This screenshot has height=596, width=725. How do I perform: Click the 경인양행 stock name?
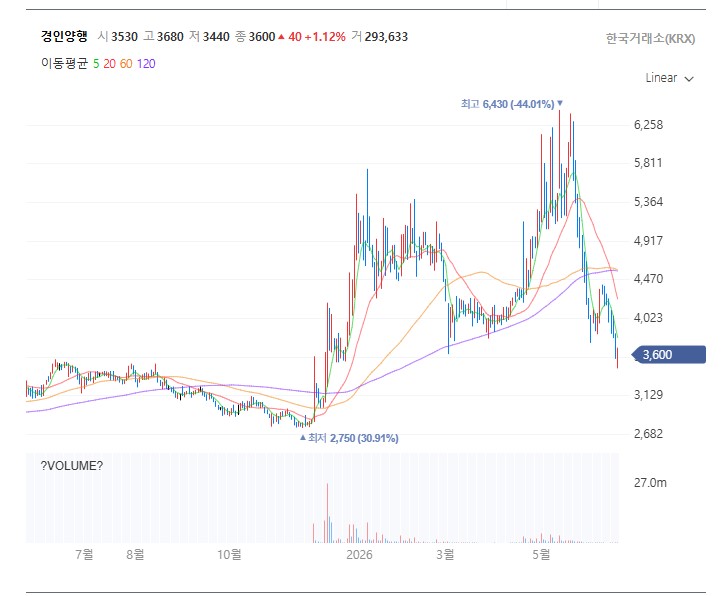[x=64, y=37]
